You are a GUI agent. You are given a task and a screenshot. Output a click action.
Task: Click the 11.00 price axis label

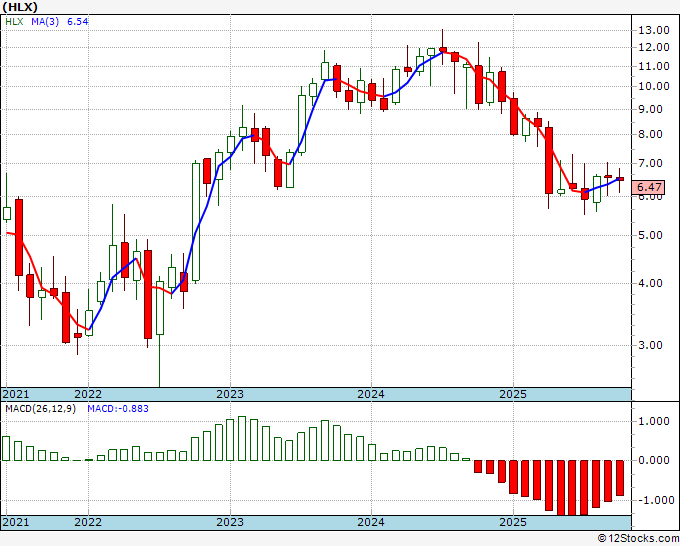pos(654,66)
